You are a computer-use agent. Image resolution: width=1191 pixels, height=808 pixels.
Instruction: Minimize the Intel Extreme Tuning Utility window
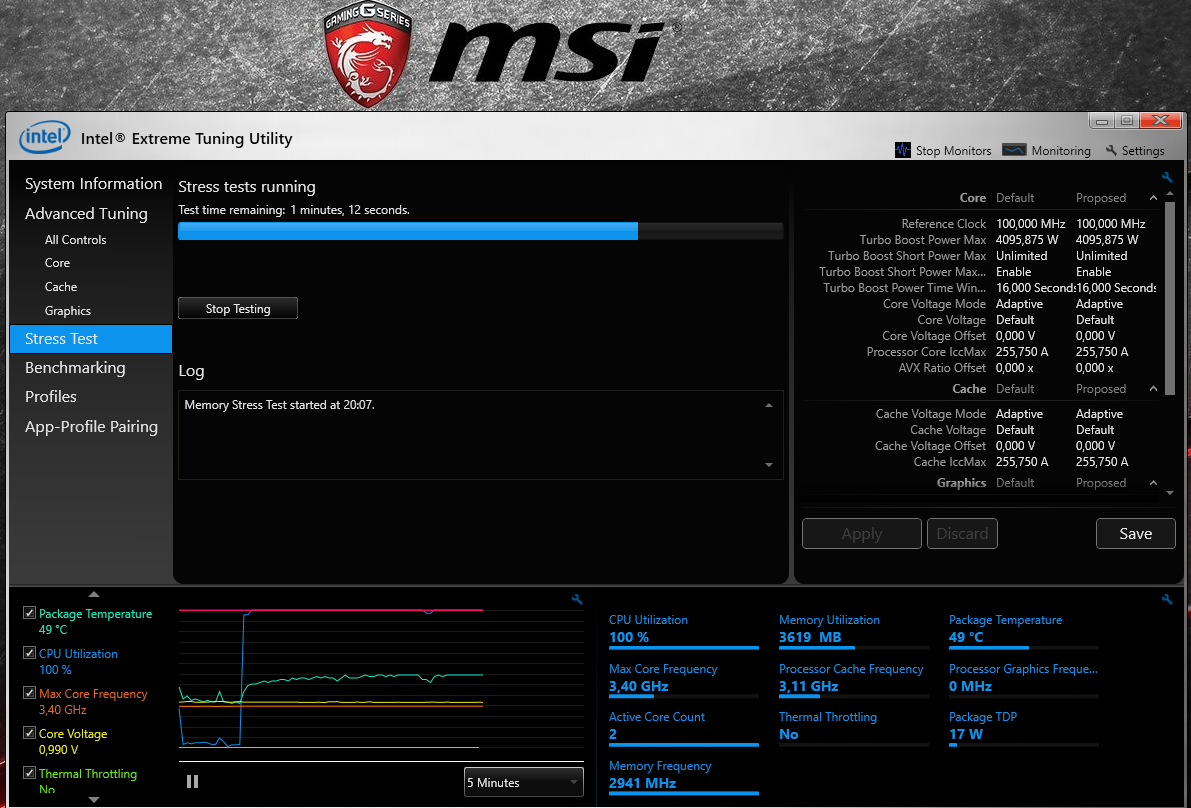pos(1102,121)
